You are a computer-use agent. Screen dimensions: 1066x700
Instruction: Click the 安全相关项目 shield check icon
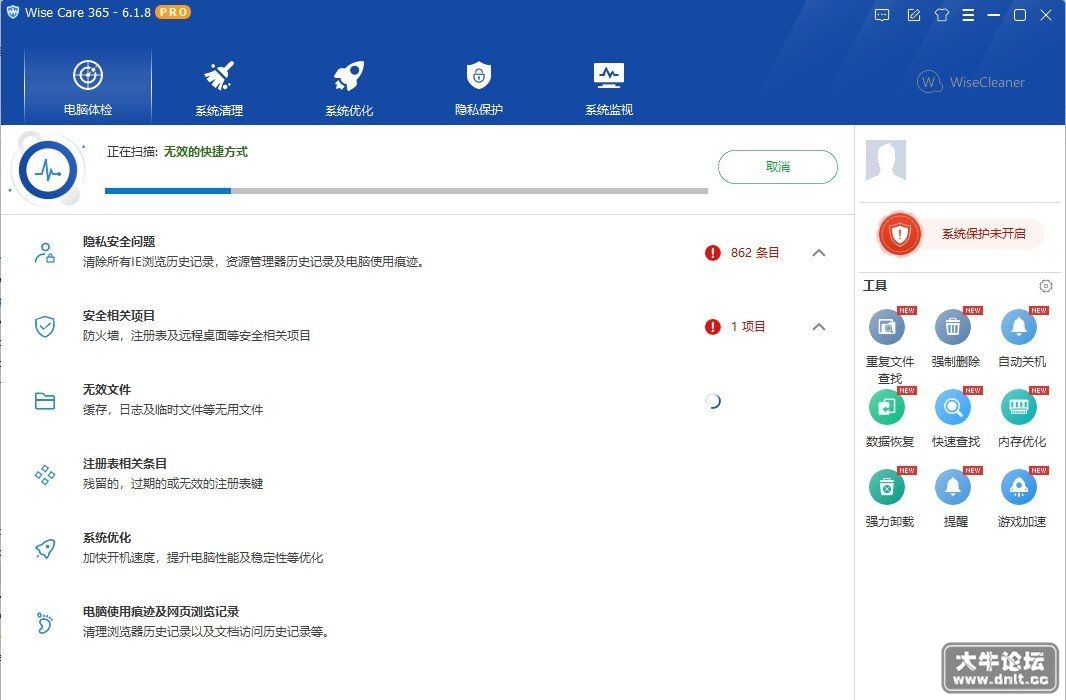point(45,327)
